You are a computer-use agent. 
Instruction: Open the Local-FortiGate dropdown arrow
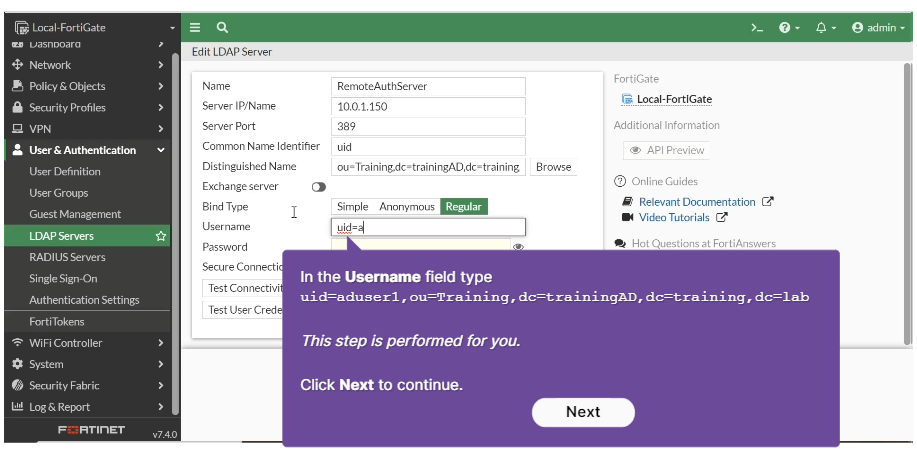click(173, 28)
